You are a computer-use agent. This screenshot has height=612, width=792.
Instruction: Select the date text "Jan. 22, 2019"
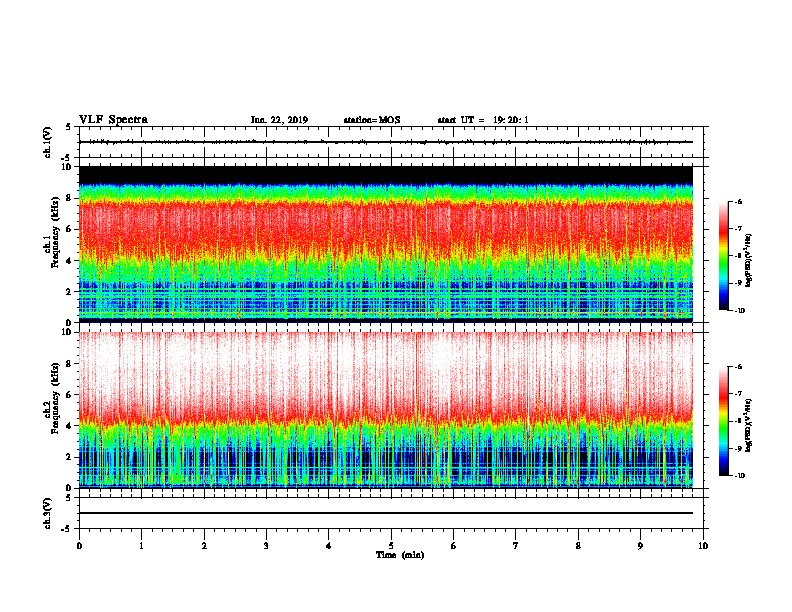pyautogui.click(x=279, y=120)
